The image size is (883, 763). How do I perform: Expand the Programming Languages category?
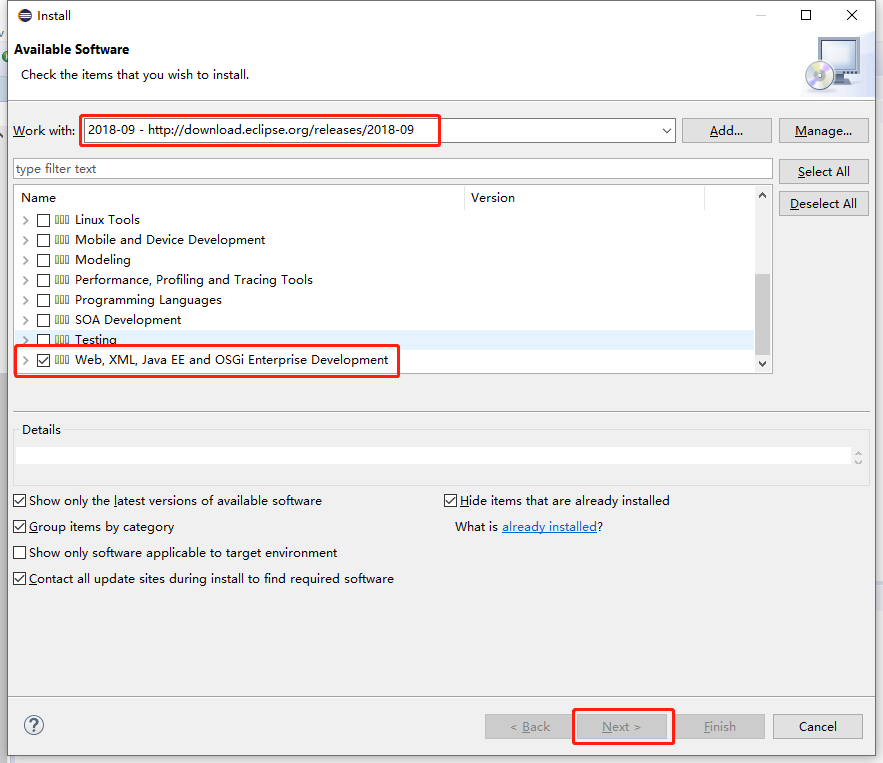click(x=25, y=300)
